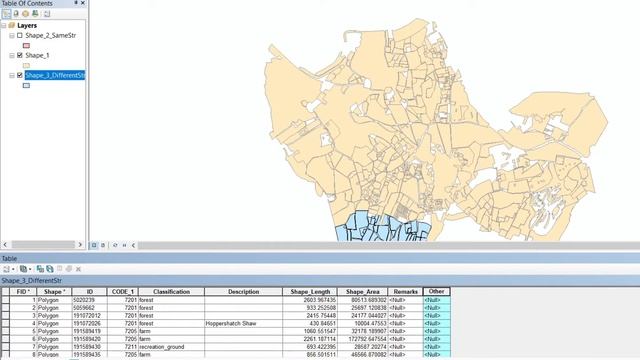Enable the Shape_2_SameStr layer checkbox
Screen dimensions: 640x360
[x=20, y=36]
